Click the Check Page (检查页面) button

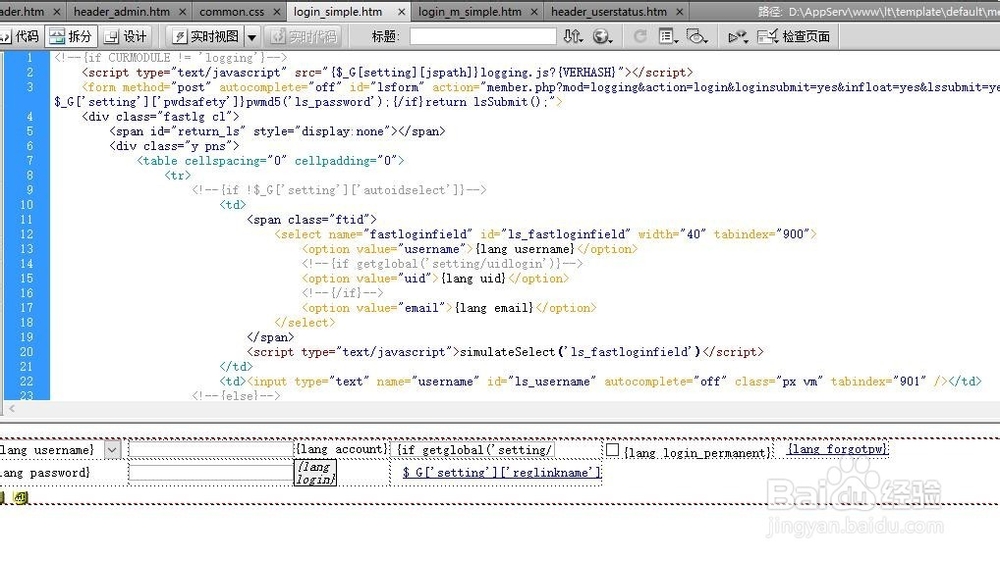[793, 36]
